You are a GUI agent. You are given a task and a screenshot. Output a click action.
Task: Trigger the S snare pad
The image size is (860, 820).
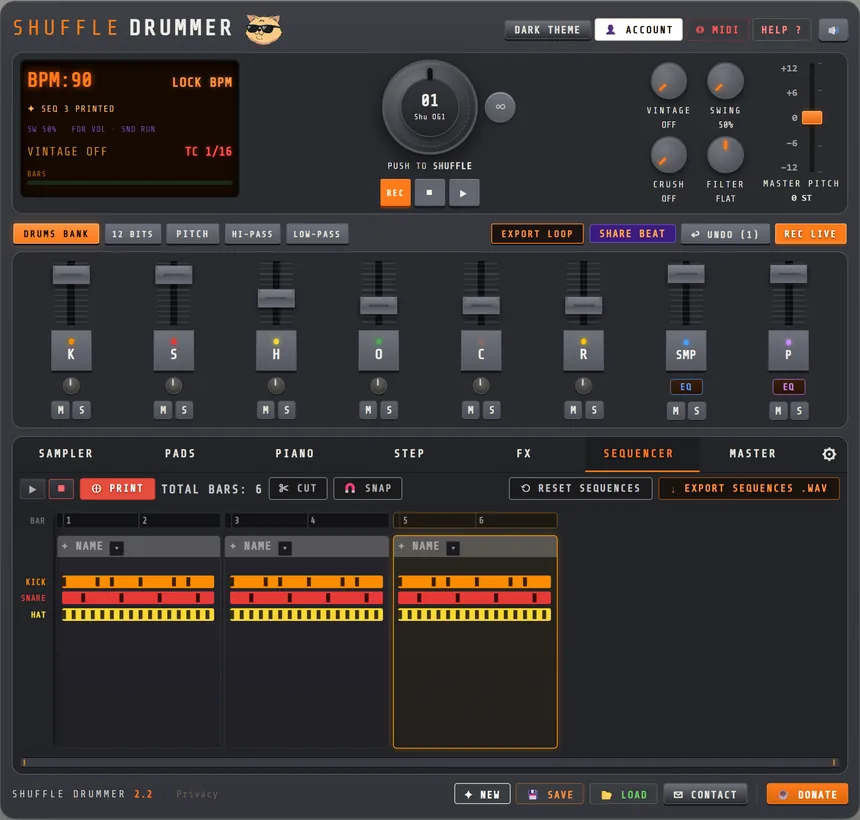click(174, 350)
